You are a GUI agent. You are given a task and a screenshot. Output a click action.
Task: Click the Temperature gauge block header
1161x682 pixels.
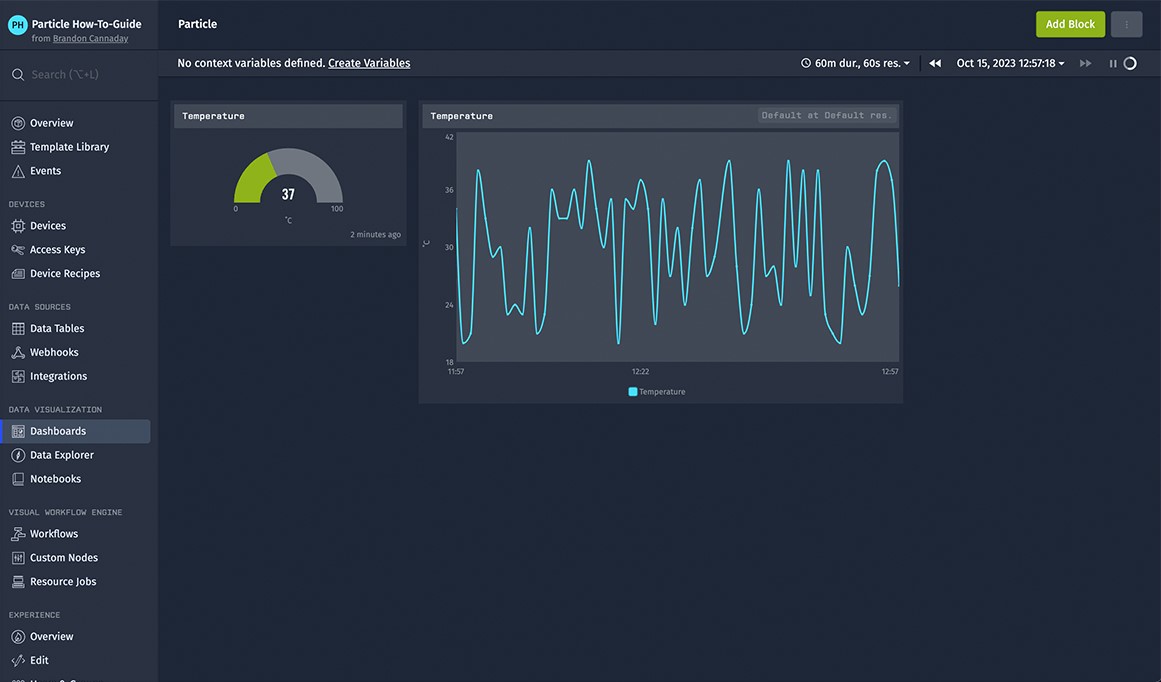(288, 116)
